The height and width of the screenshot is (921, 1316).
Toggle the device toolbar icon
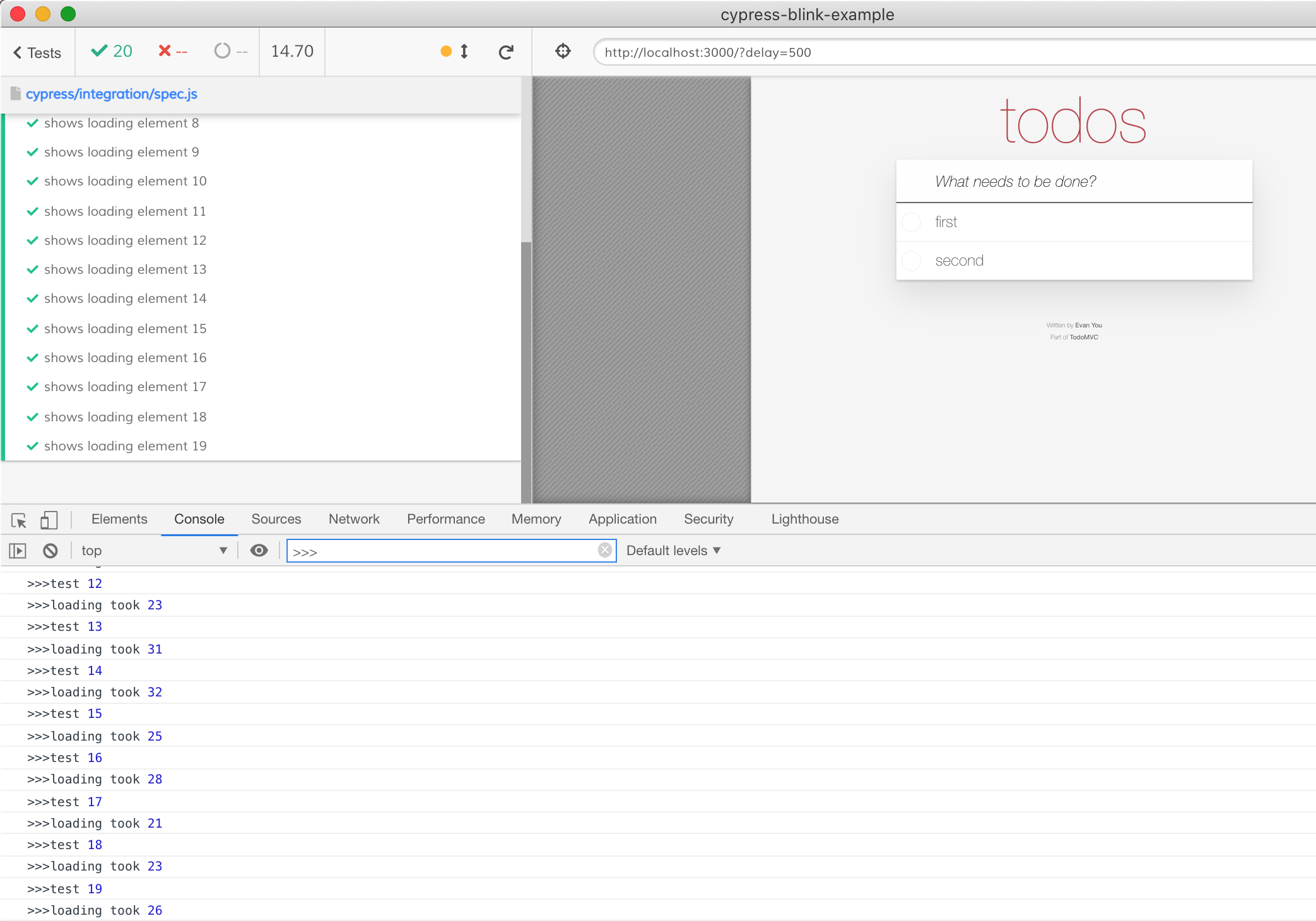pyautogui.click(x=49, y=520)
